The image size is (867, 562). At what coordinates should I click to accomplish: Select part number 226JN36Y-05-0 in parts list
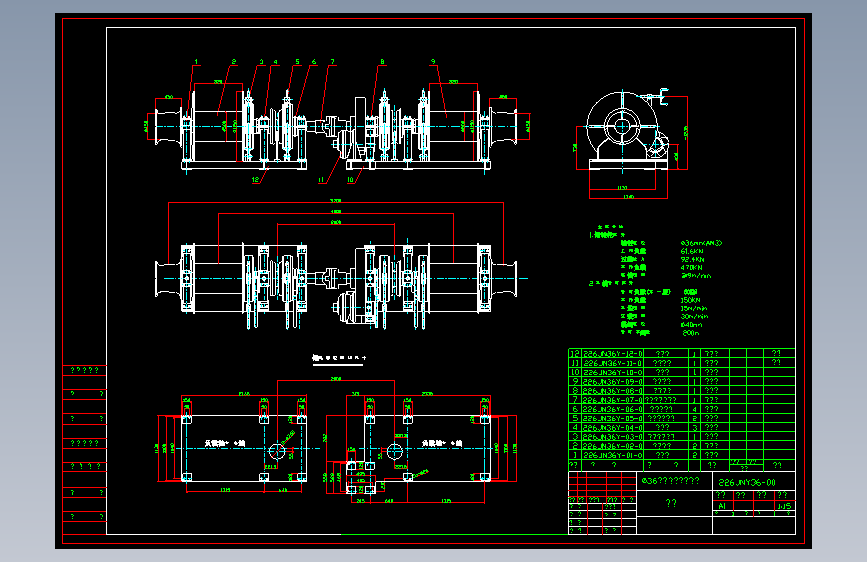pos(613,418)
